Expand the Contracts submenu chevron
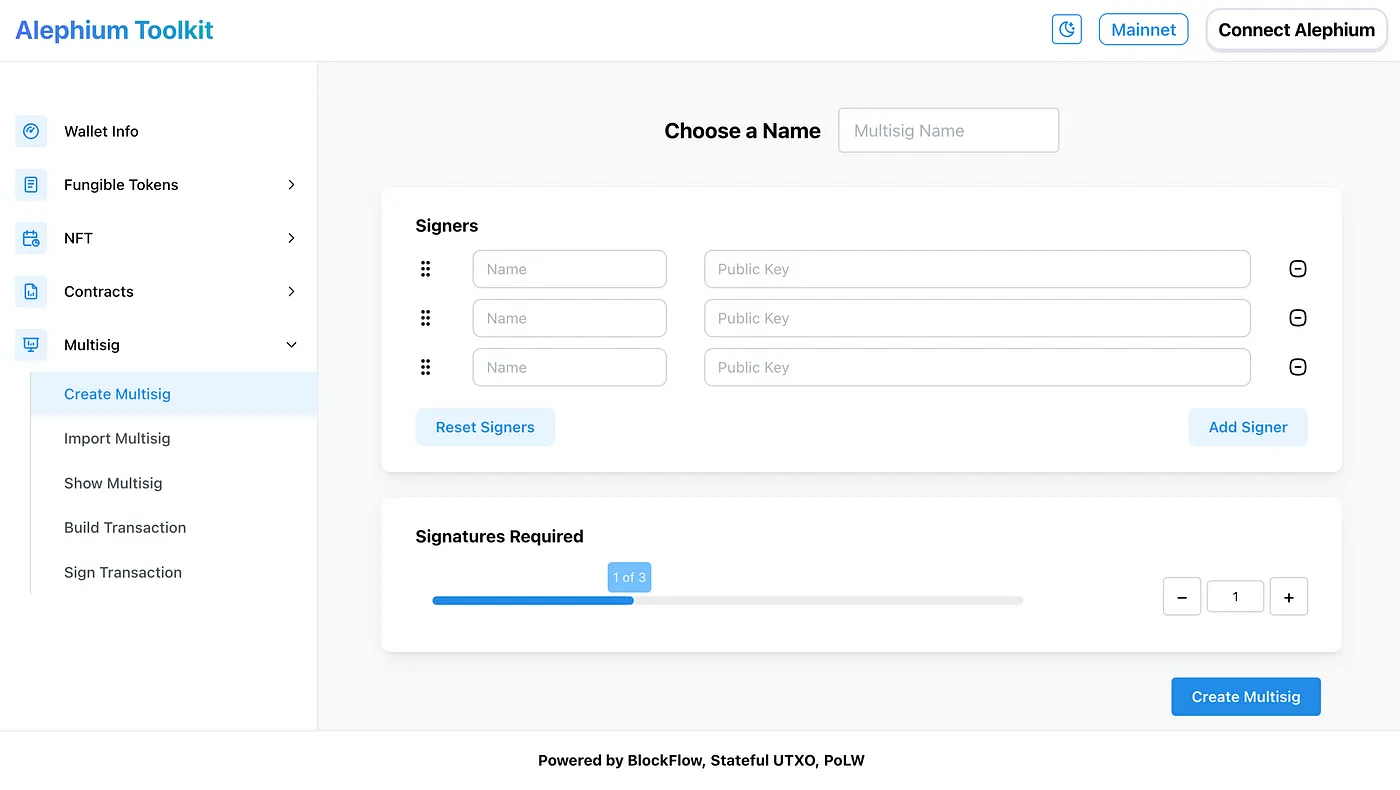 [x=291, y=292]
